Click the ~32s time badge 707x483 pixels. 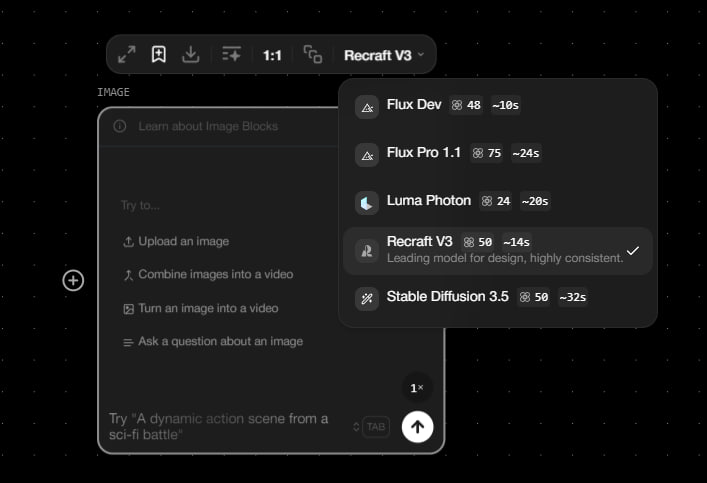pyautogui.click(x=573, y=297)
